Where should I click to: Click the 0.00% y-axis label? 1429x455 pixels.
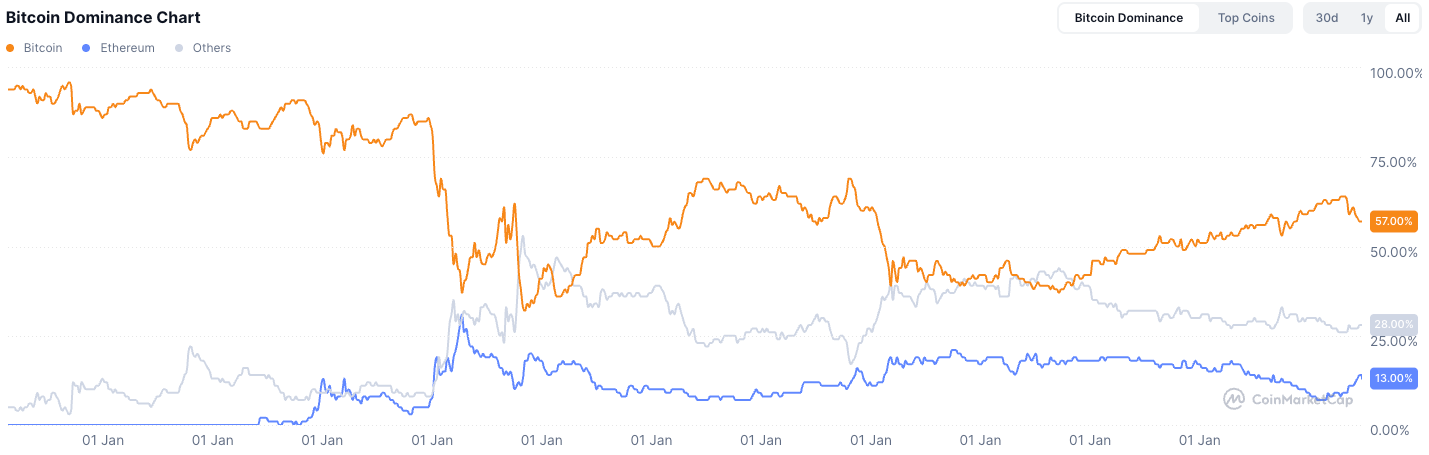[1394, 430]
